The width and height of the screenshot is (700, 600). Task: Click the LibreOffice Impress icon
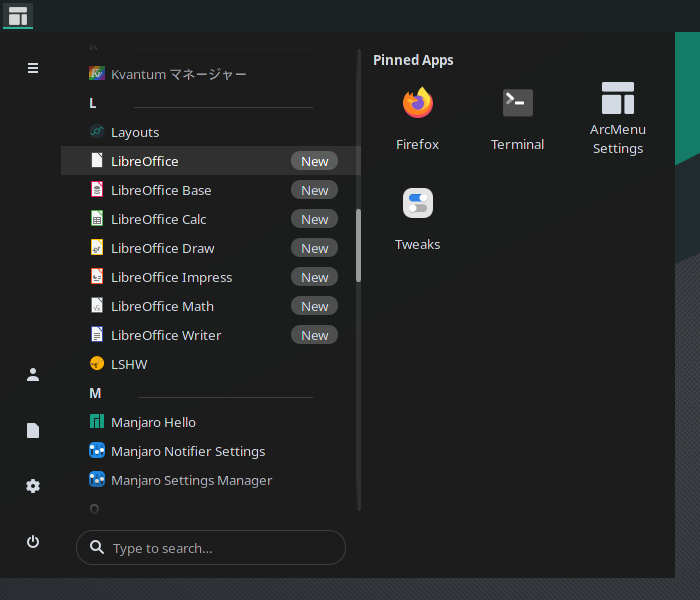(x=97, y=276)
